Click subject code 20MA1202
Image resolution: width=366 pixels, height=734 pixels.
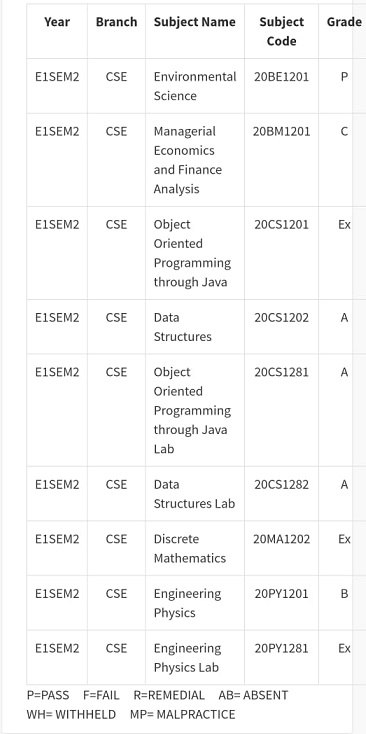tap(282, 539)
